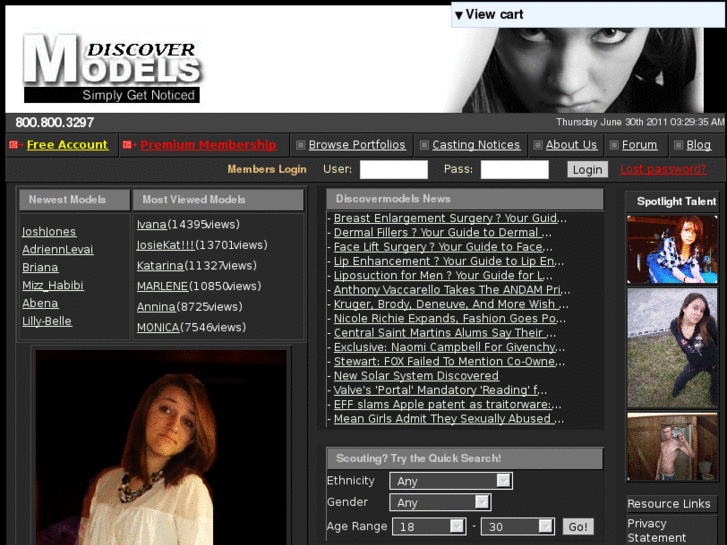Click the square bullet icon before Blog

[678, 145]
